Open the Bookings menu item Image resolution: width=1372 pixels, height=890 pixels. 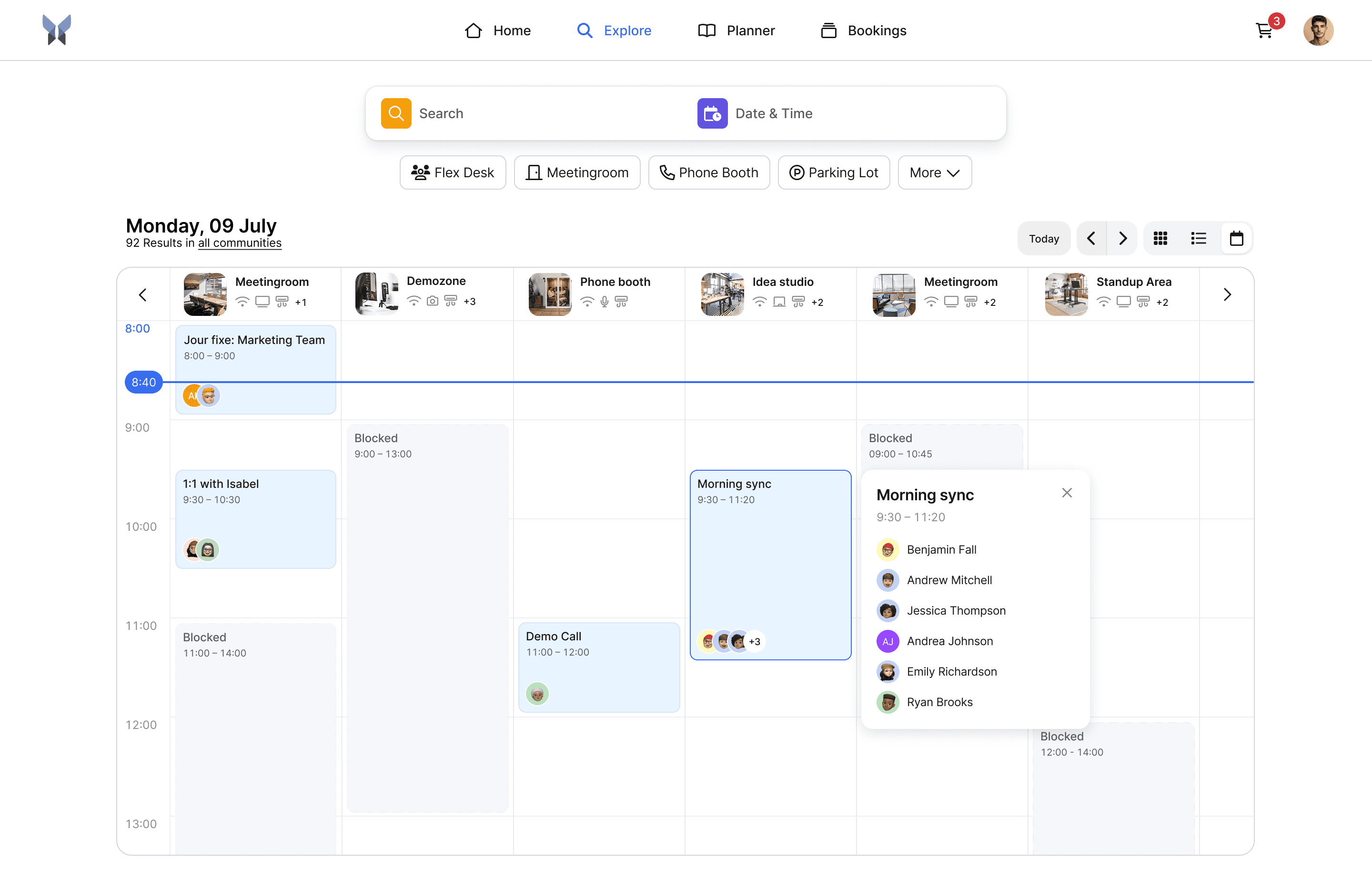coord(863,30)
